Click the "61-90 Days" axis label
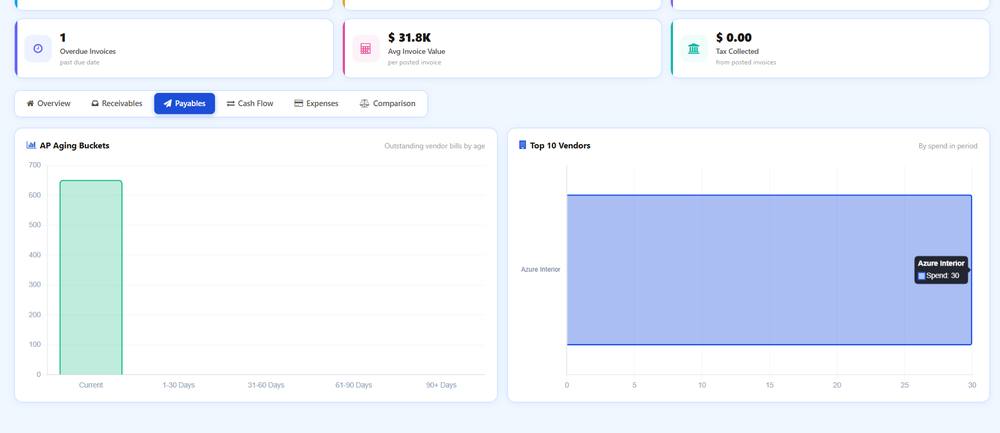Viewport: 1000px width, 433px height. (353, 385)
